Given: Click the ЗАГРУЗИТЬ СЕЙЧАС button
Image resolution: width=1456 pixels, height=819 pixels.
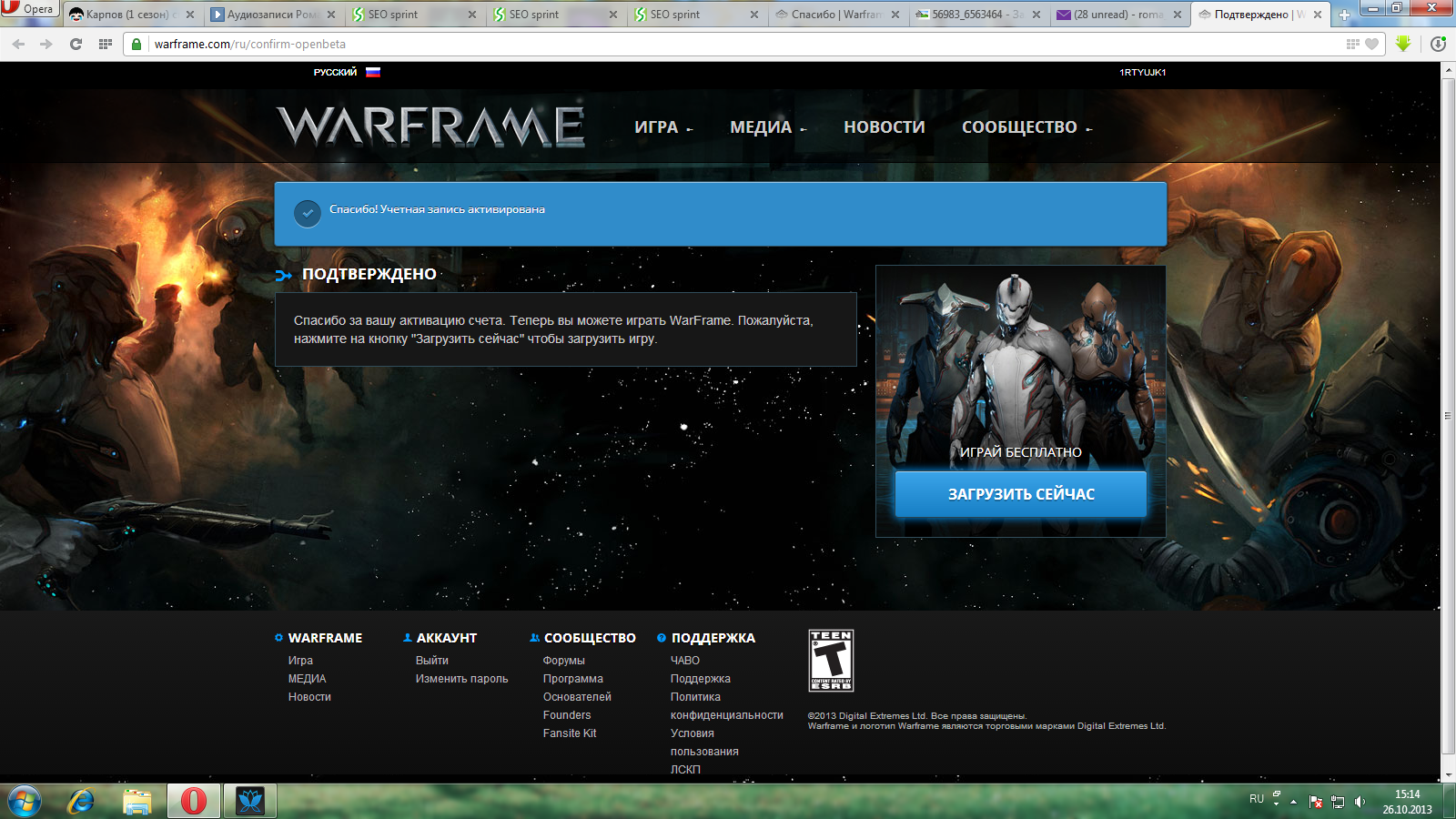Looking at the screenshot, I should 1021,494.
